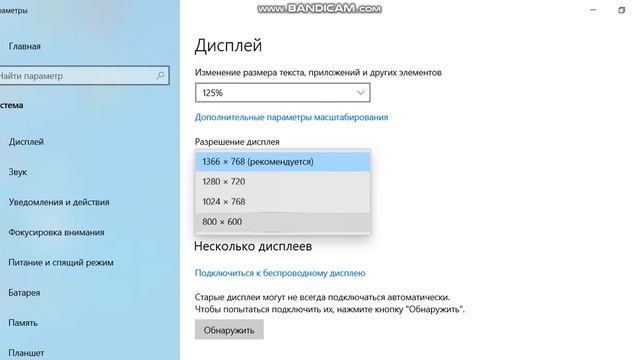This screenshot has width=640, height=360.
Task: Open the 125% scaling dropdown
Action: tap(282, 93)
